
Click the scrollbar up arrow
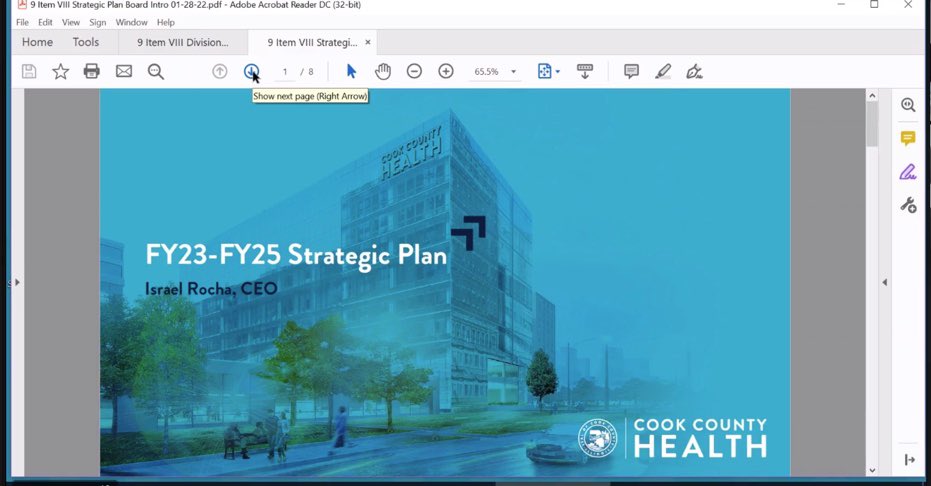pos(872,95)
